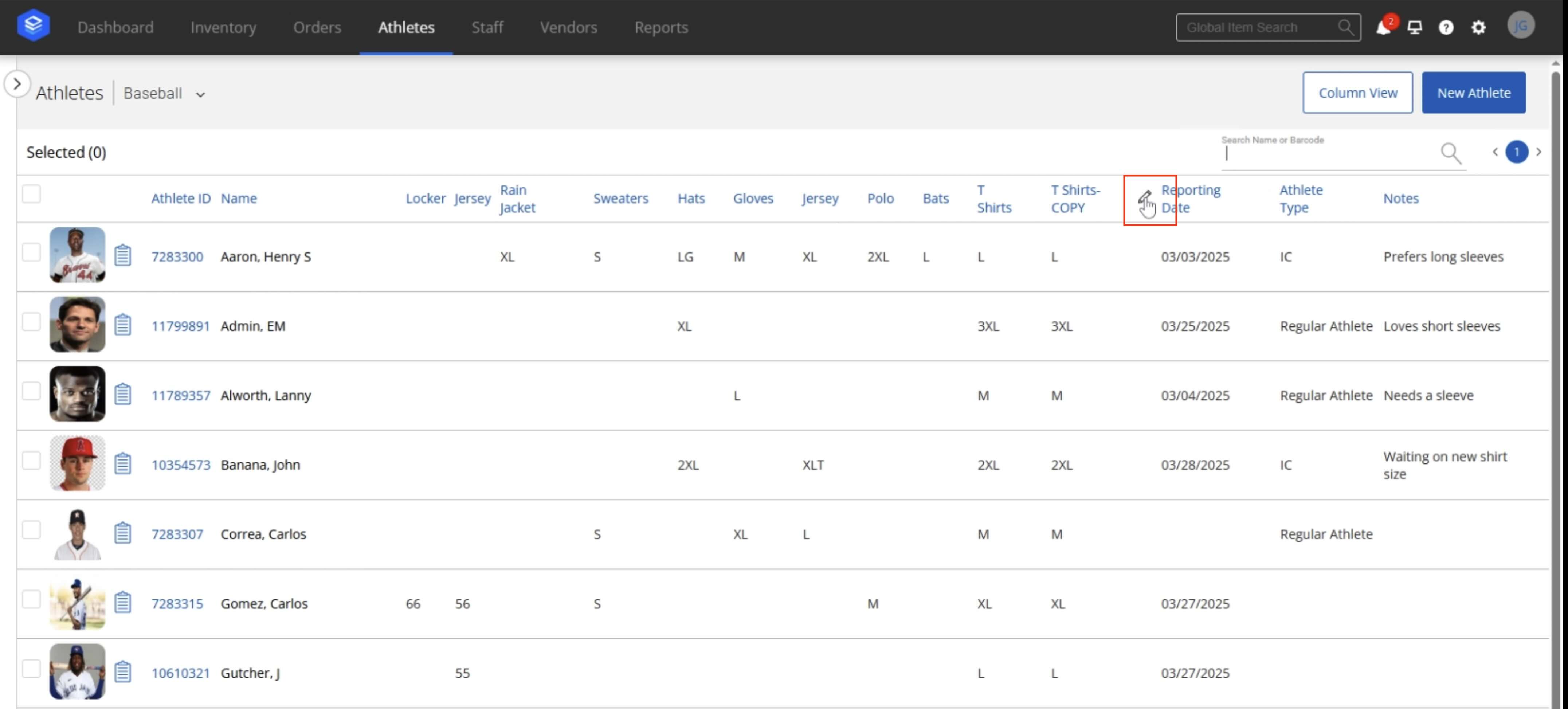Click the magnifier beside Search Name or Barcode

[x=1451, y=153]
